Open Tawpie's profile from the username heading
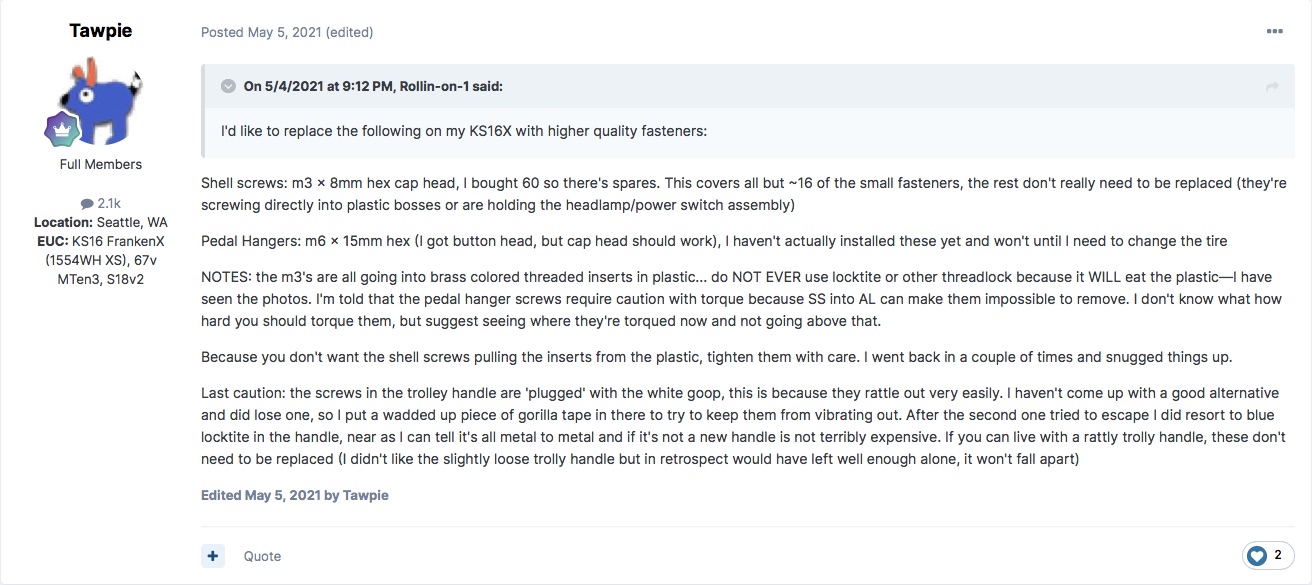The width and height of the screenshot is (1312, 585). (x=101, y=31)
